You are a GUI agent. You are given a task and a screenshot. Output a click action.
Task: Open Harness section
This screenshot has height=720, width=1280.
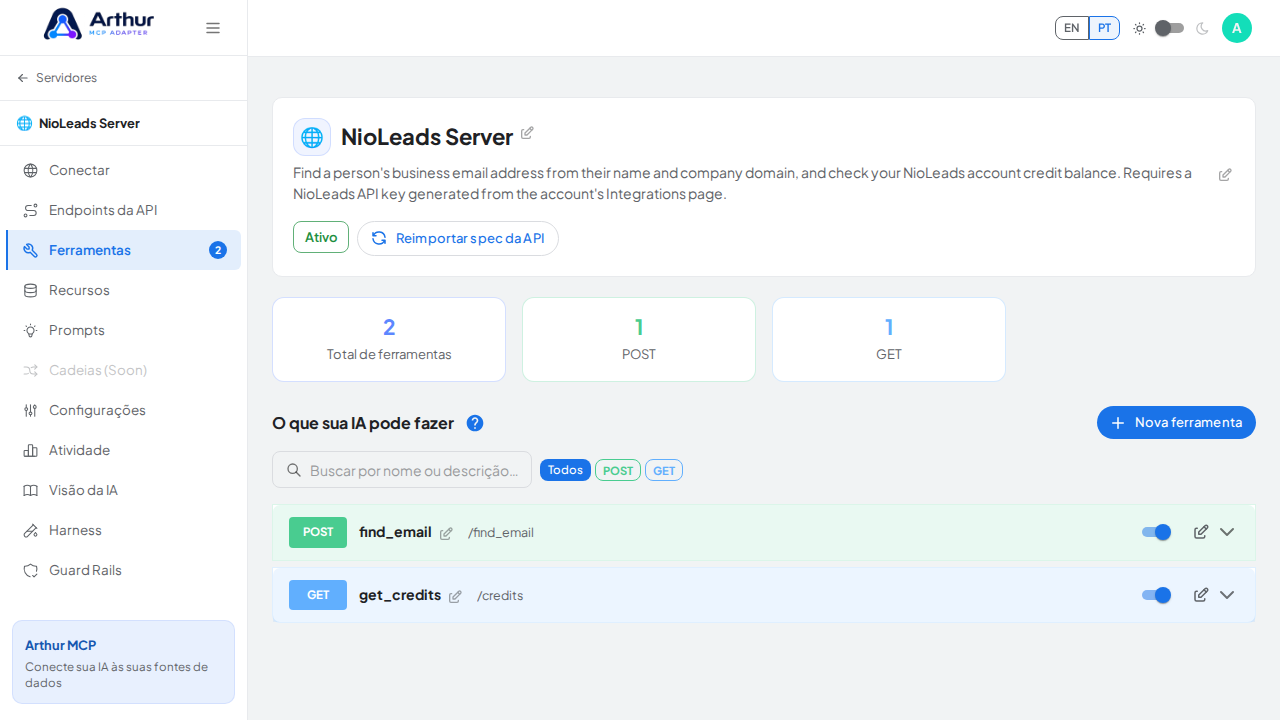pos(123,530)
